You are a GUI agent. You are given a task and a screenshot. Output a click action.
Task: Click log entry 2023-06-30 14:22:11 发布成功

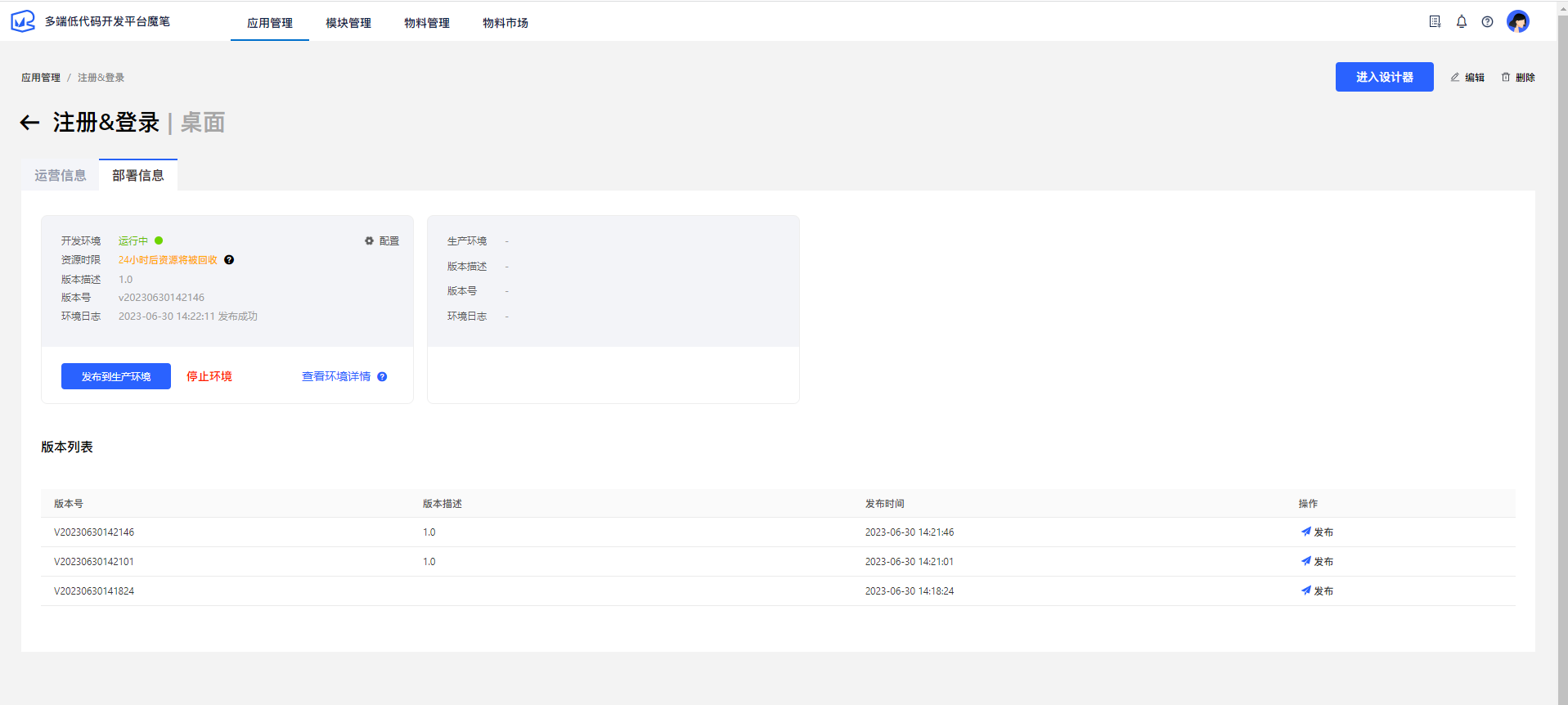tap(188, 317)
